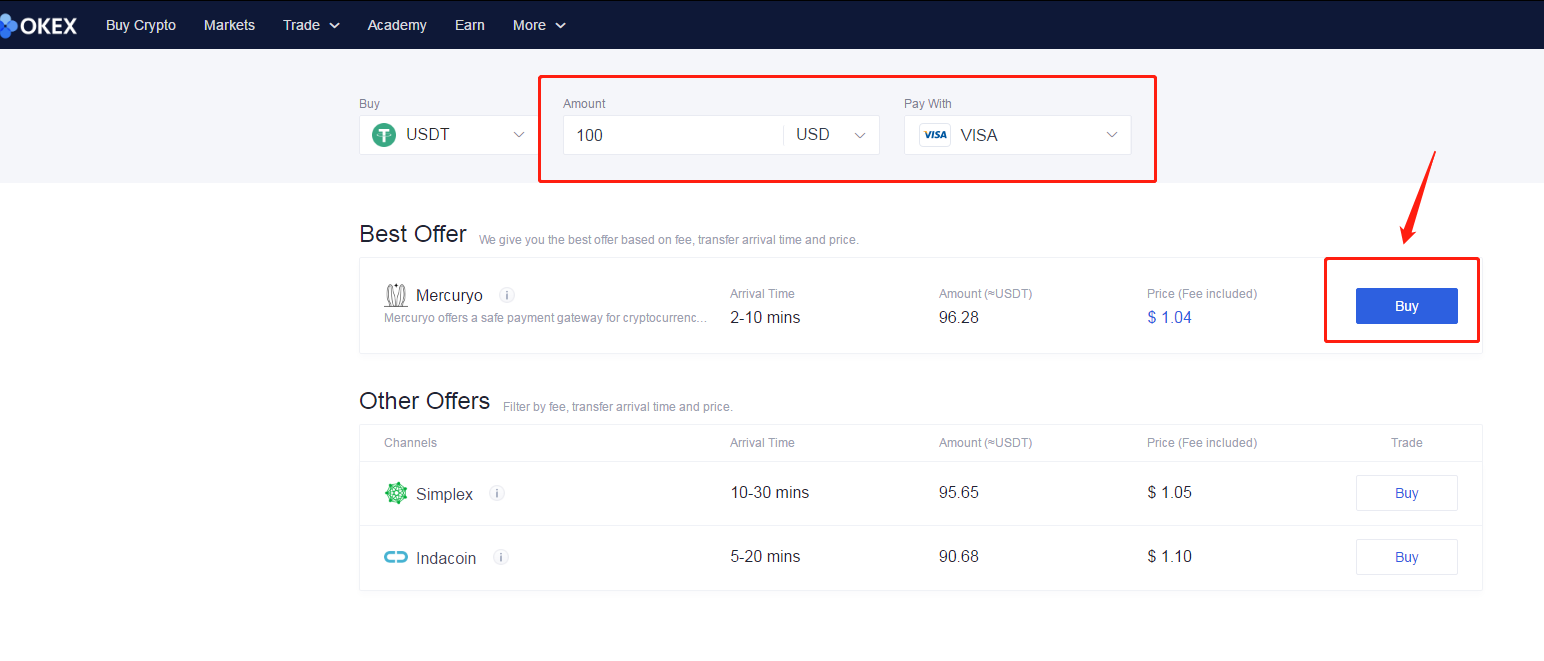
Task: Buy via the Indacoin channel
Action: pyautogui.click(x=1406, y=557)
